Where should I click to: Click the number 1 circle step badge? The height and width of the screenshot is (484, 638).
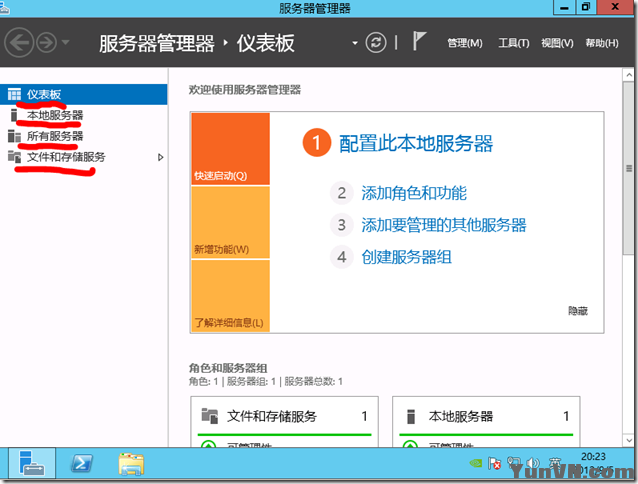(x=317, y=143)
